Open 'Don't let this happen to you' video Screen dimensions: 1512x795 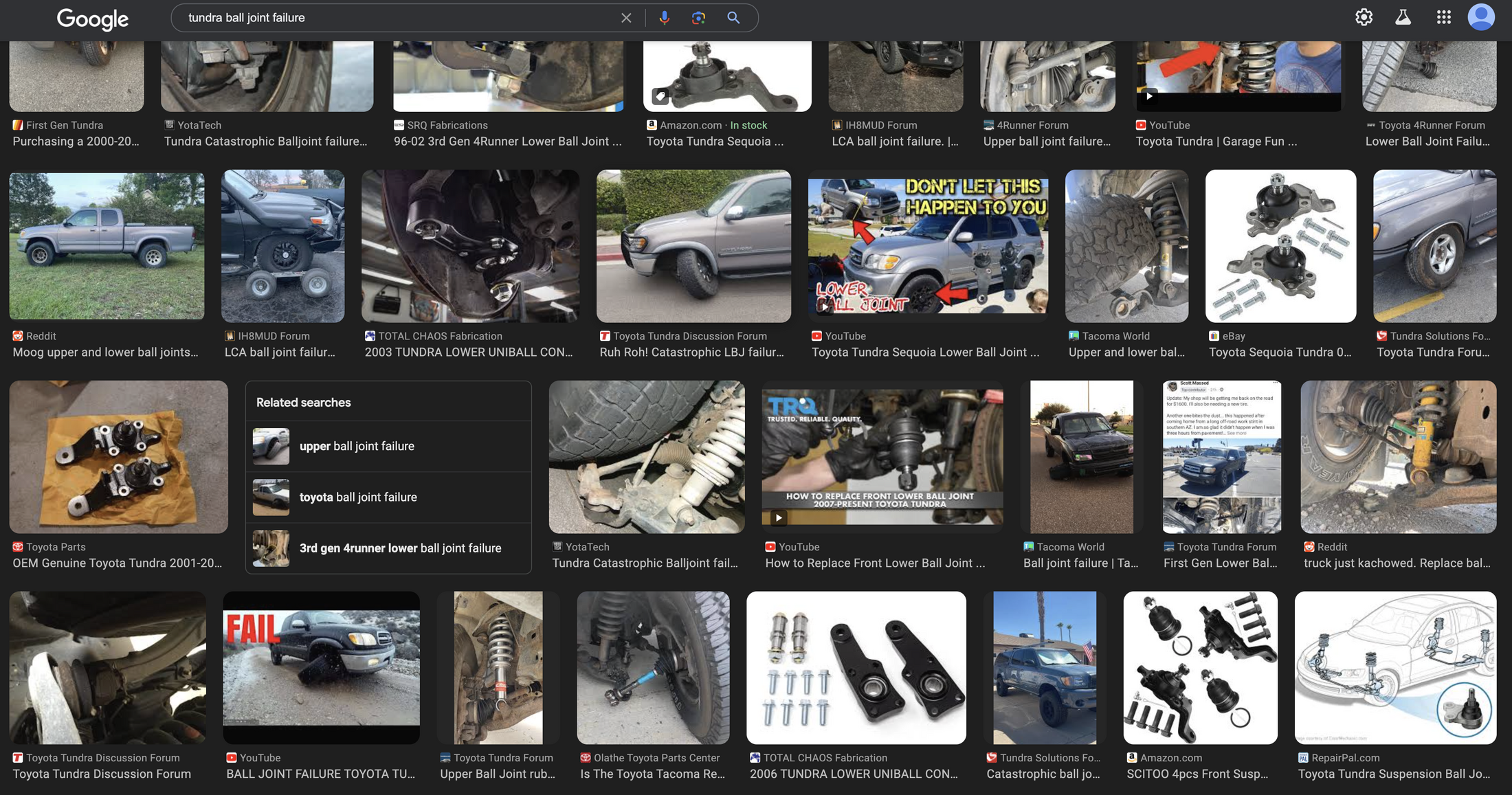tap(928, 246)
